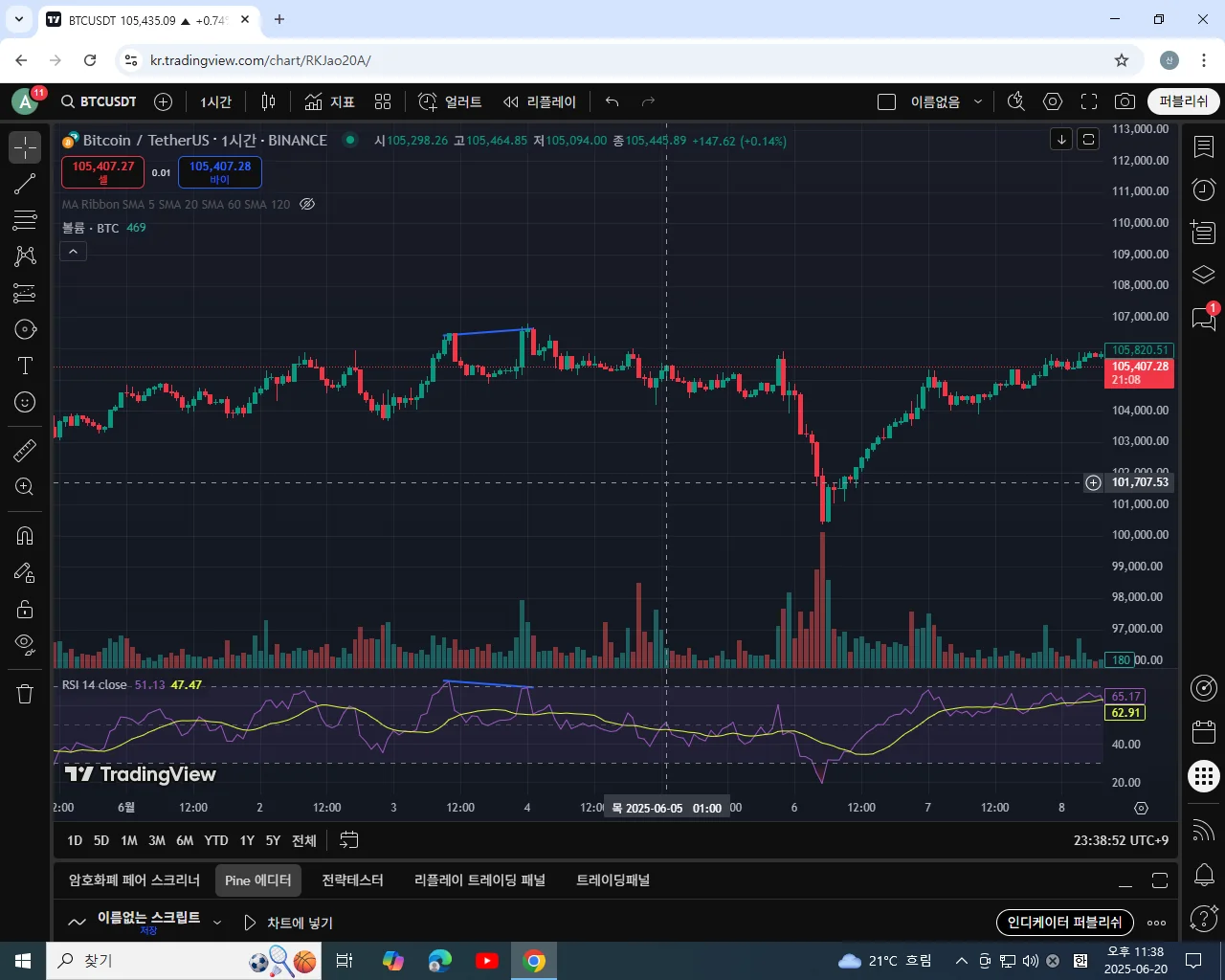Set the chart range to YTD
This screenshot has width=1225, height=980.
(216, 840)
